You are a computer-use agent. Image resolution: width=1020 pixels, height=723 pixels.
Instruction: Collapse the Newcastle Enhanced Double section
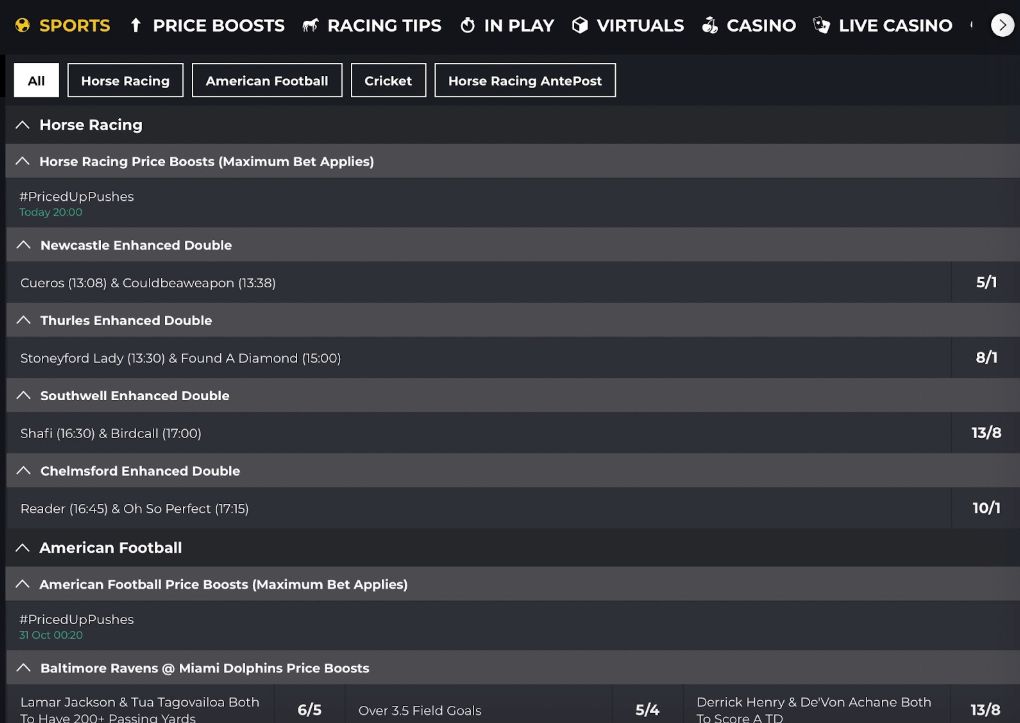point(22,245)
